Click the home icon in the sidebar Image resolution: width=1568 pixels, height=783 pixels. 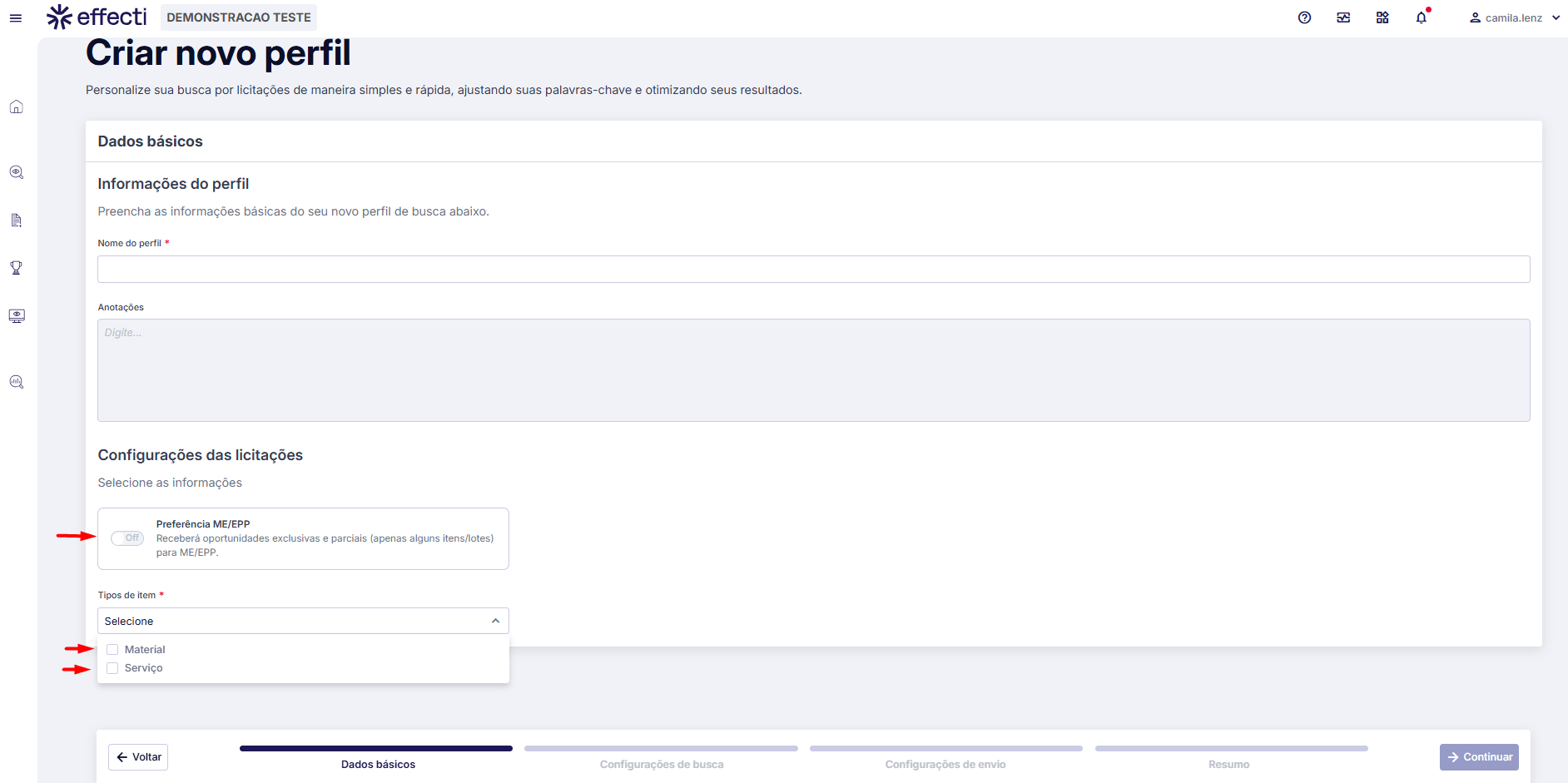(16, 107)
